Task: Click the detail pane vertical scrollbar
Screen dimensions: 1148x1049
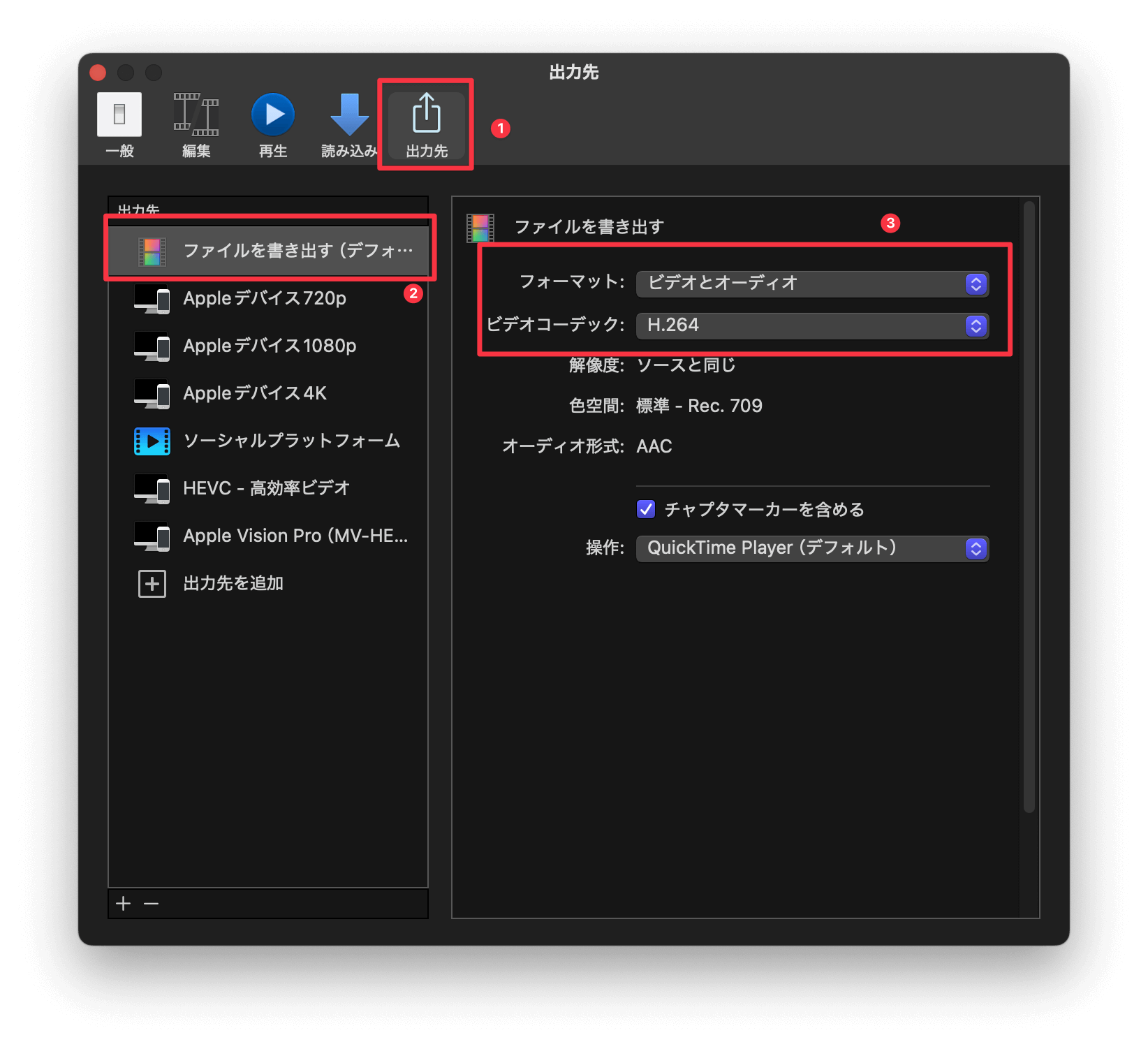Action: pyautogui.click(x=1029, y=507)
